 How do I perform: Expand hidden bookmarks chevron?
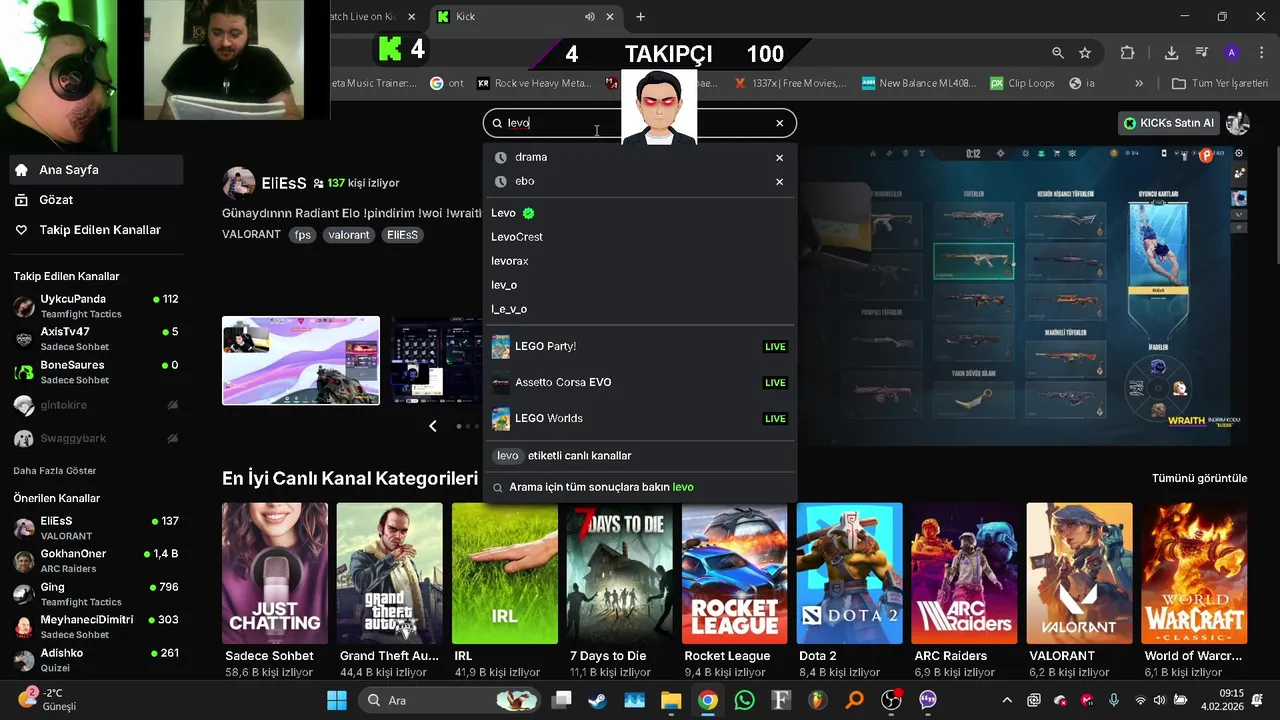point(1139,83)
